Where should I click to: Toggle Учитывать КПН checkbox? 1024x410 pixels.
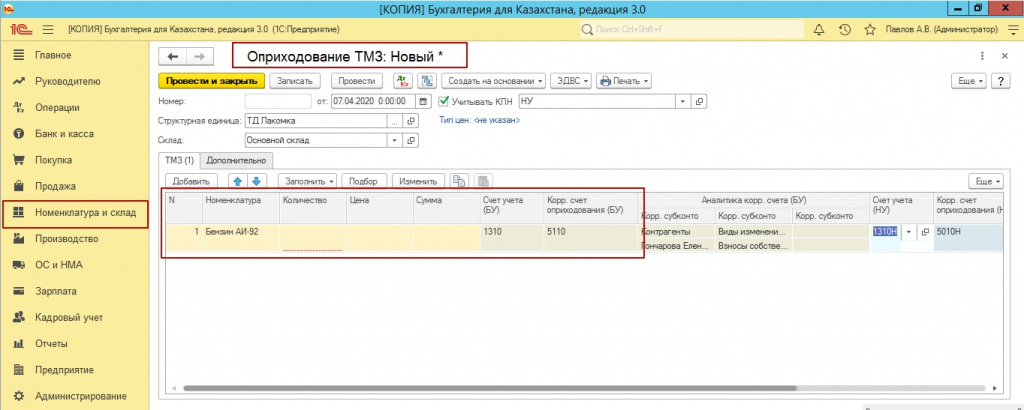coord(444,101)
